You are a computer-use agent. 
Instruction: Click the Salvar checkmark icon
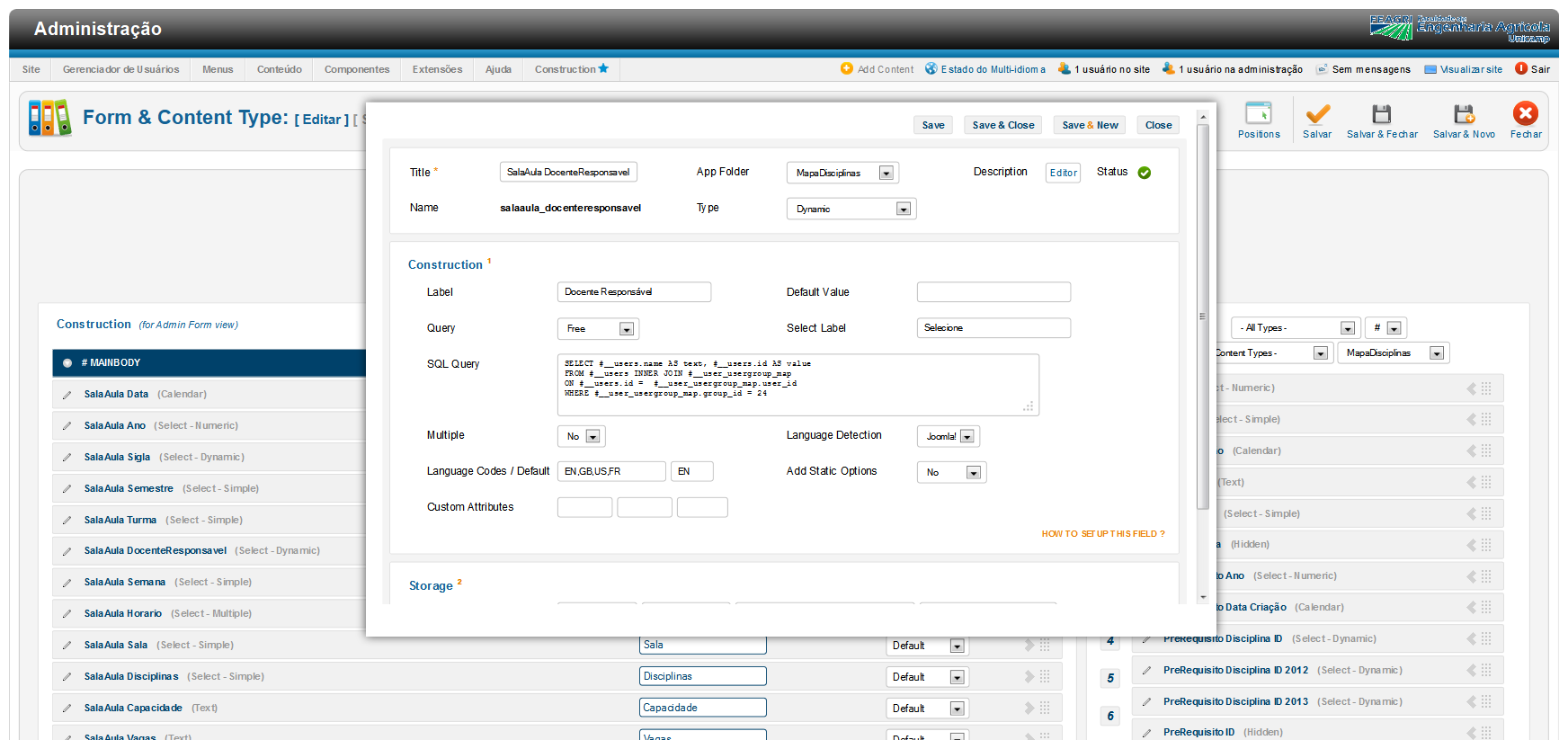(1317, 114)
